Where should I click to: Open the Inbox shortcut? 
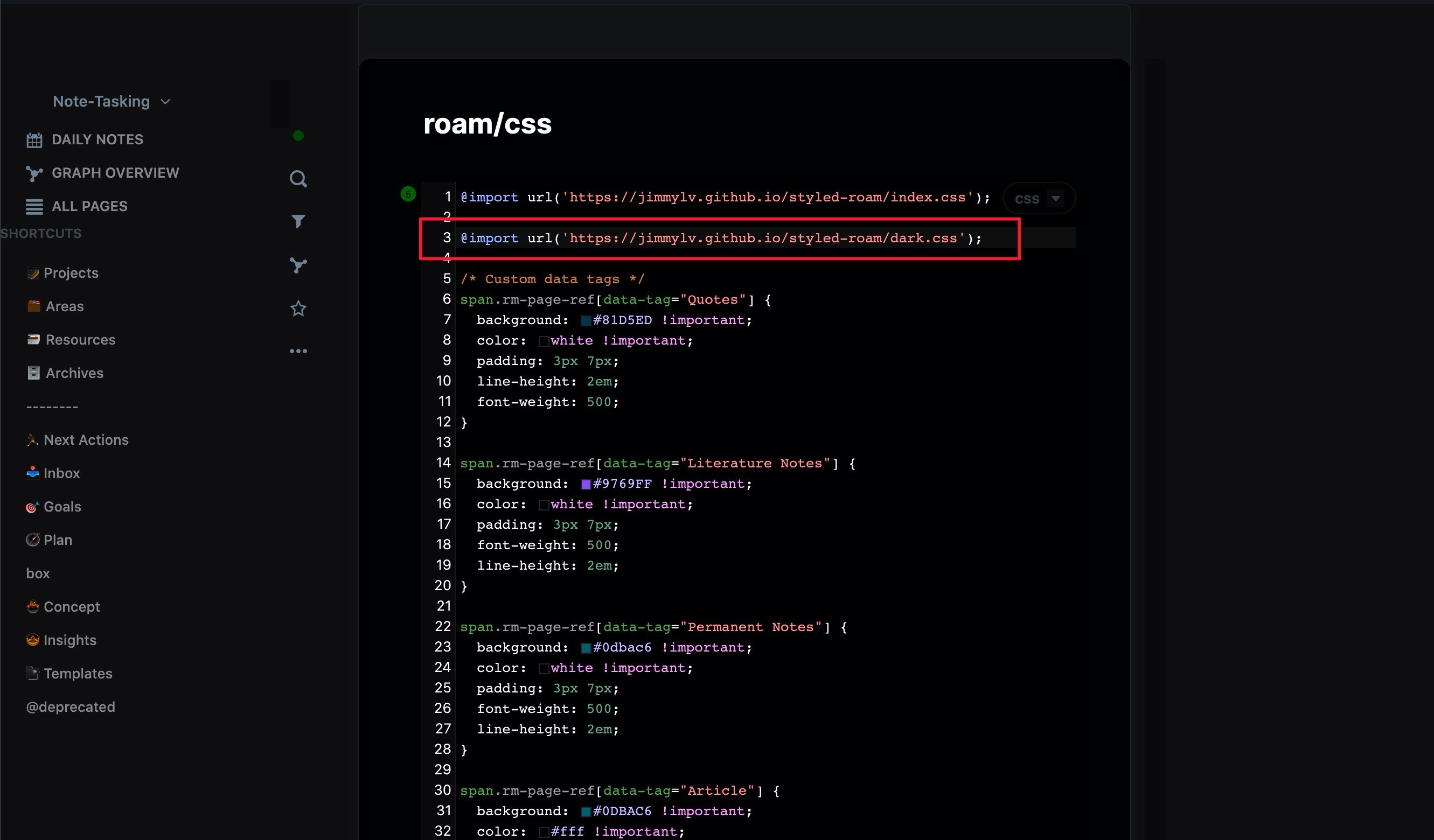click(x=61, y=473)
